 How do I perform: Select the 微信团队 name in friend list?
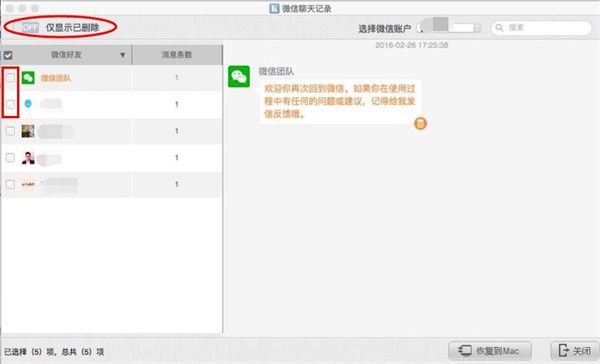[56, 78]
